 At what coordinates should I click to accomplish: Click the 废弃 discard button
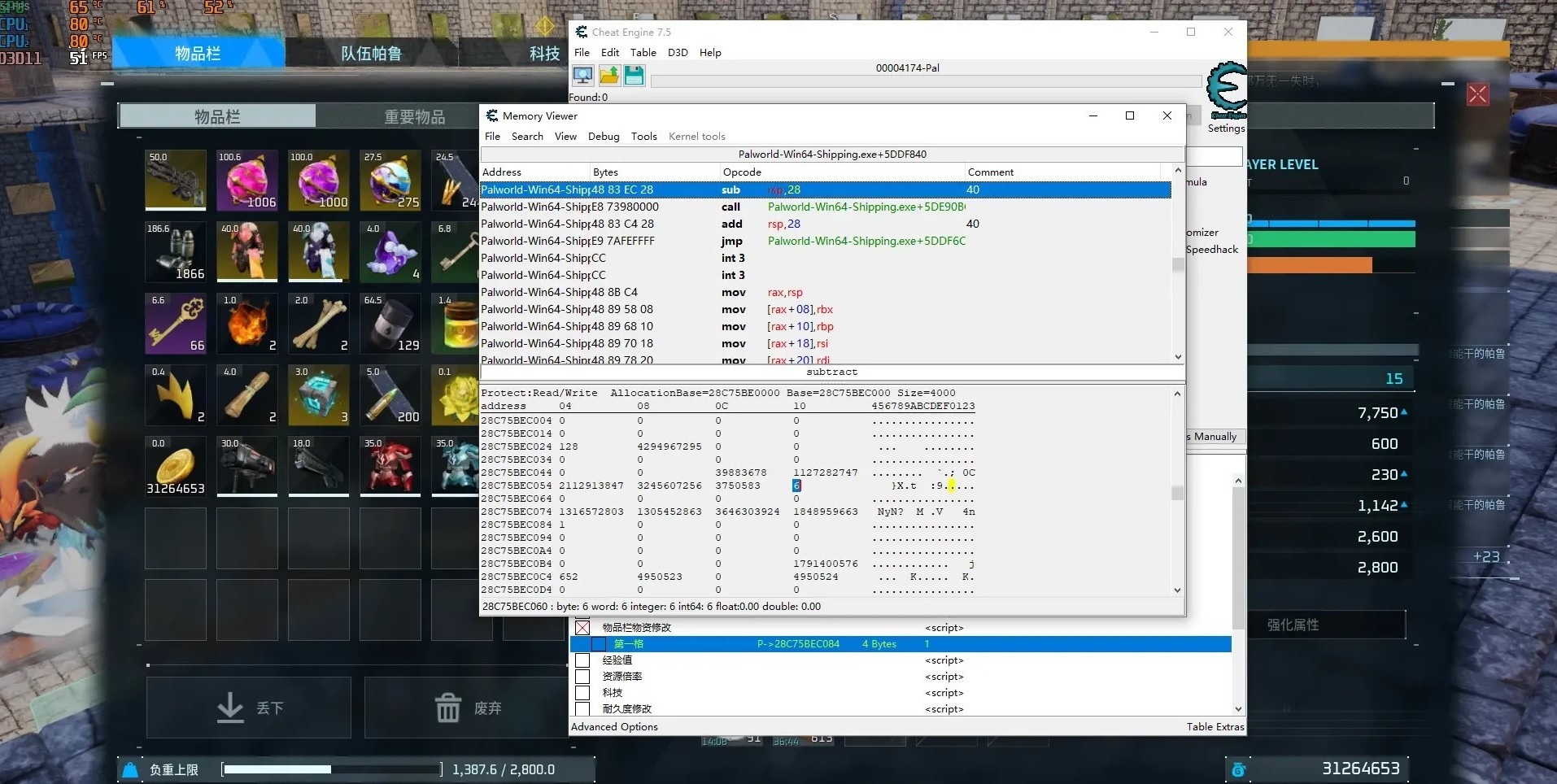click(x=467, y=708)
